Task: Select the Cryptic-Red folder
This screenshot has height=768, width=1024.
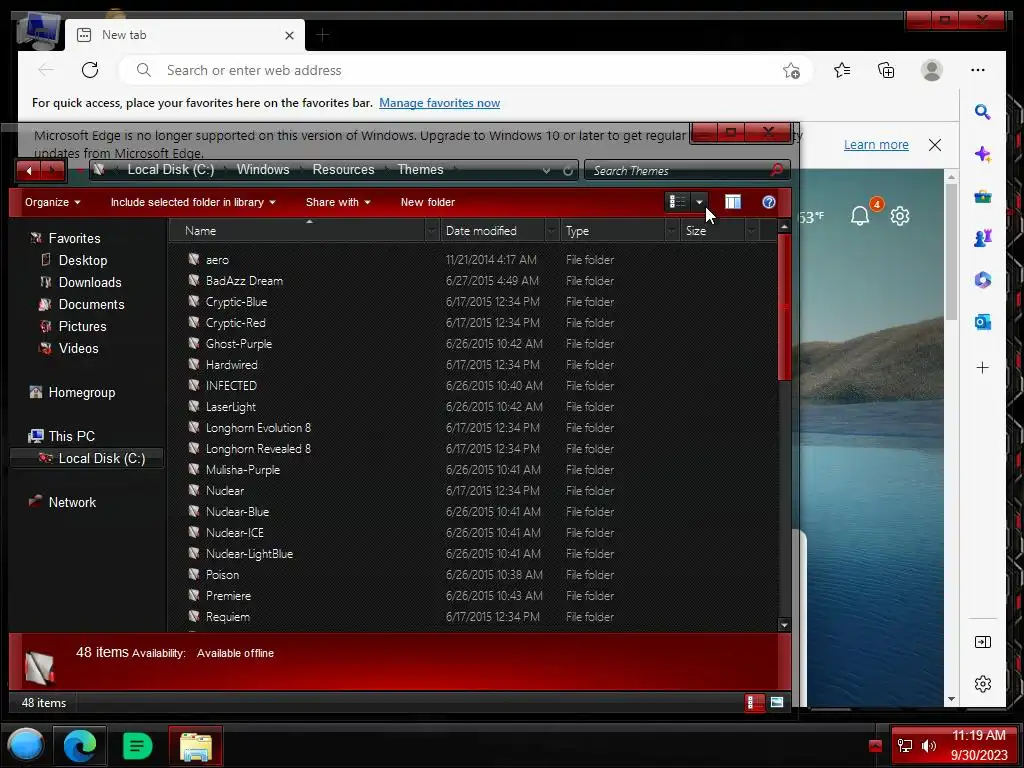Action: point(236,323)
